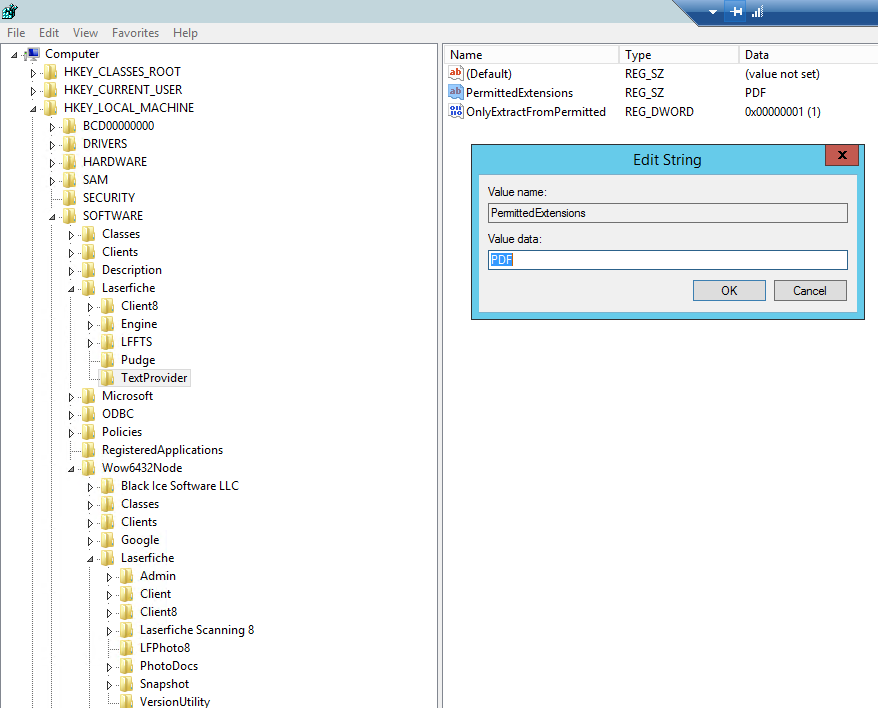The height and width of the screenshot is (708, 878).
Task: Expand the Laserfiche Scanning 8 key
Action: point(109,631)
